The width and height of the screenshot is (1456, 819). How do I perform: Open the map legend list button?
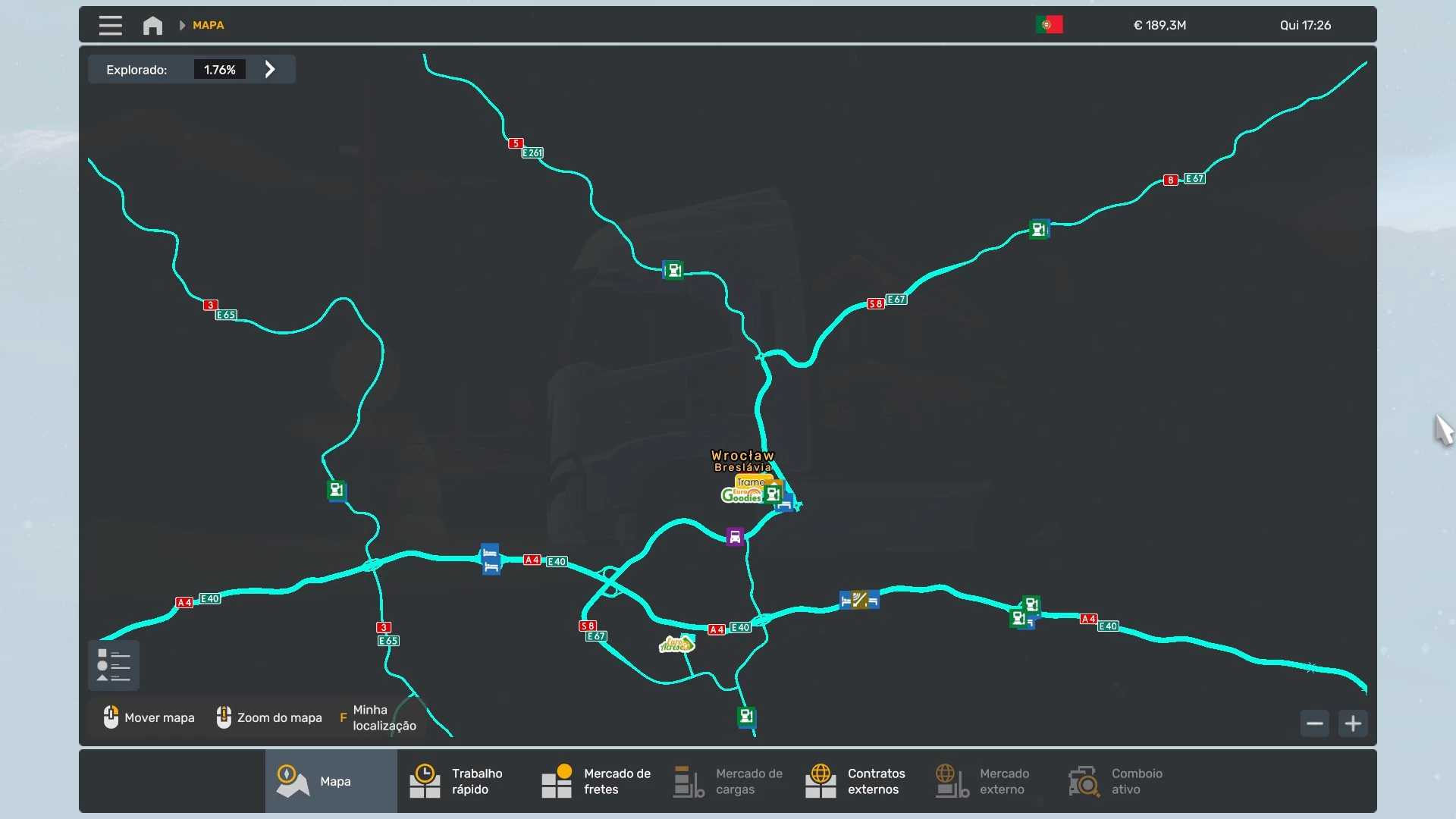114,665
